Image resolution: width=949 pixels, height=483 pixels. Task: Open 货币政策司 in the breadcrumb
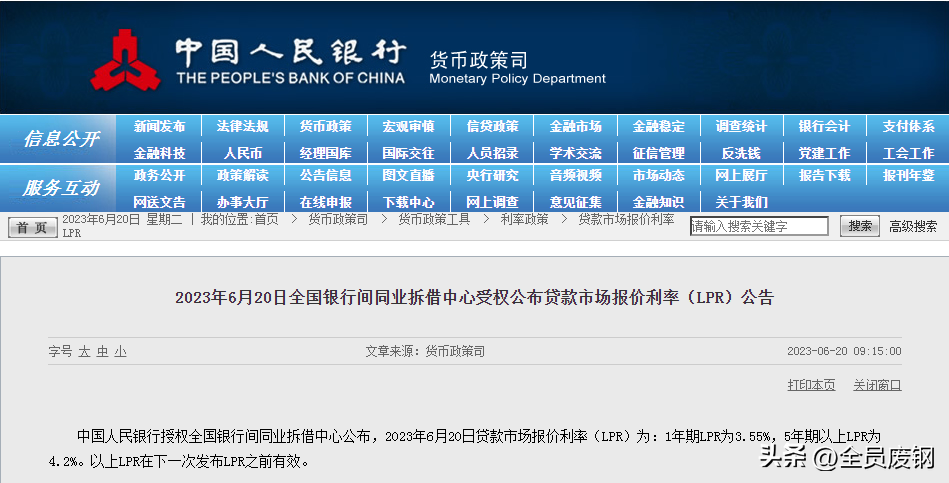click(338, 220)
